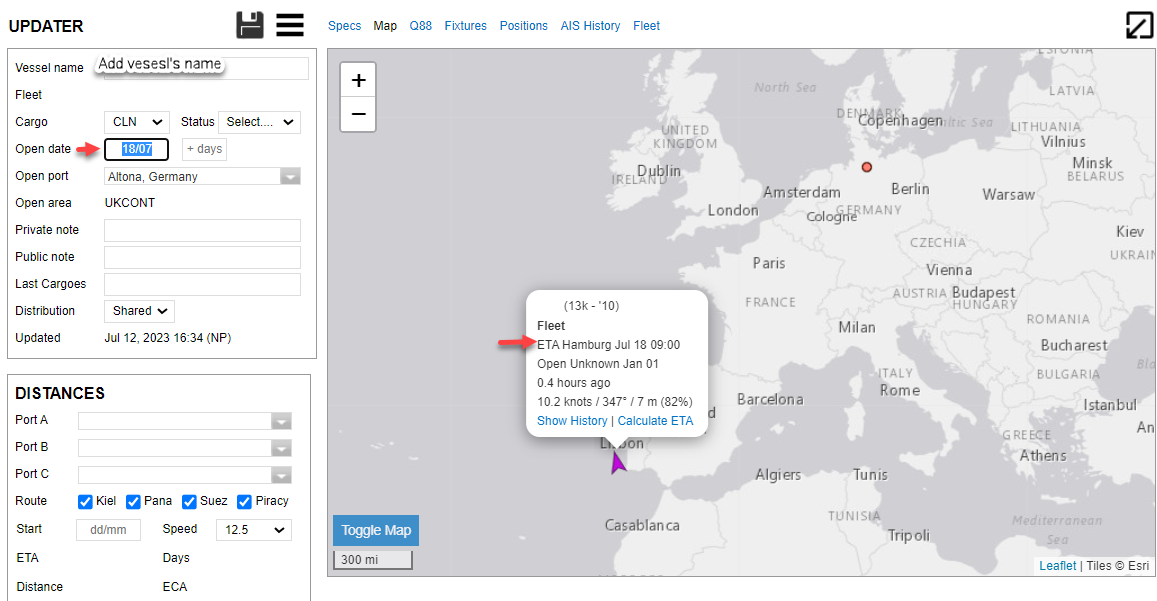Expand the Status select dropdown
The image size is (1157, 601).
click(x=259, y=122)
